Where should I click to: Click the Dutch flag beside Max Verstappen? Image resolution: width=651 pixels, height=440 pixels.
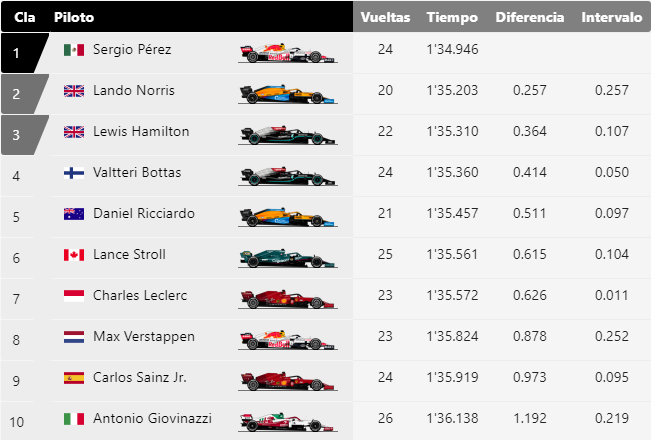coord(74,337)
